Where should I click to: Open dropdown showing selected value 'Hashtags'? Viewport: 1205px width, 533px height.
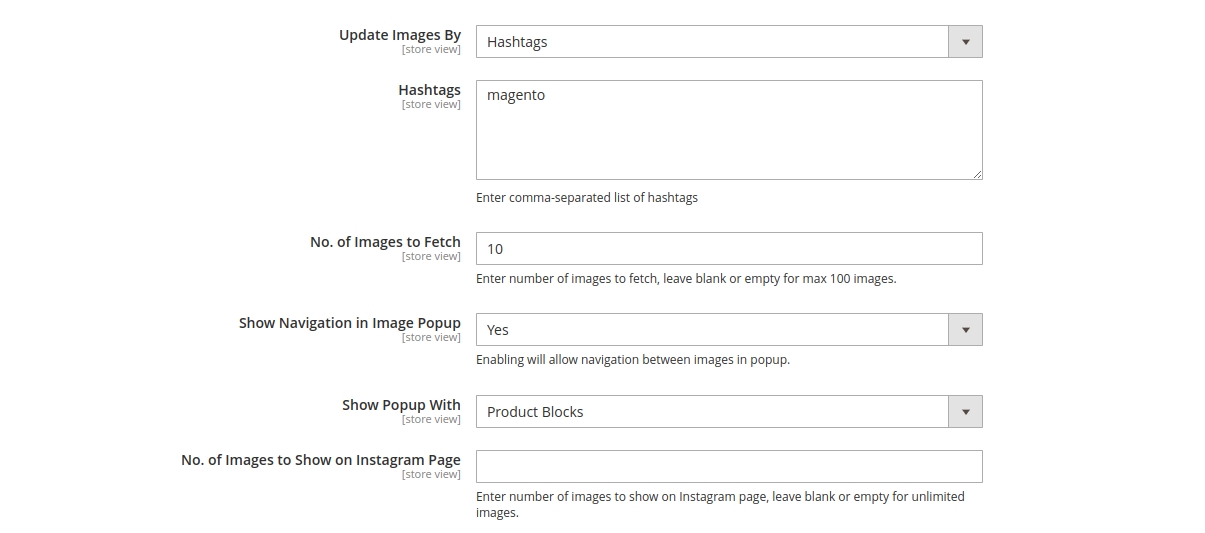pyautogui.click(x=712, y=42)
